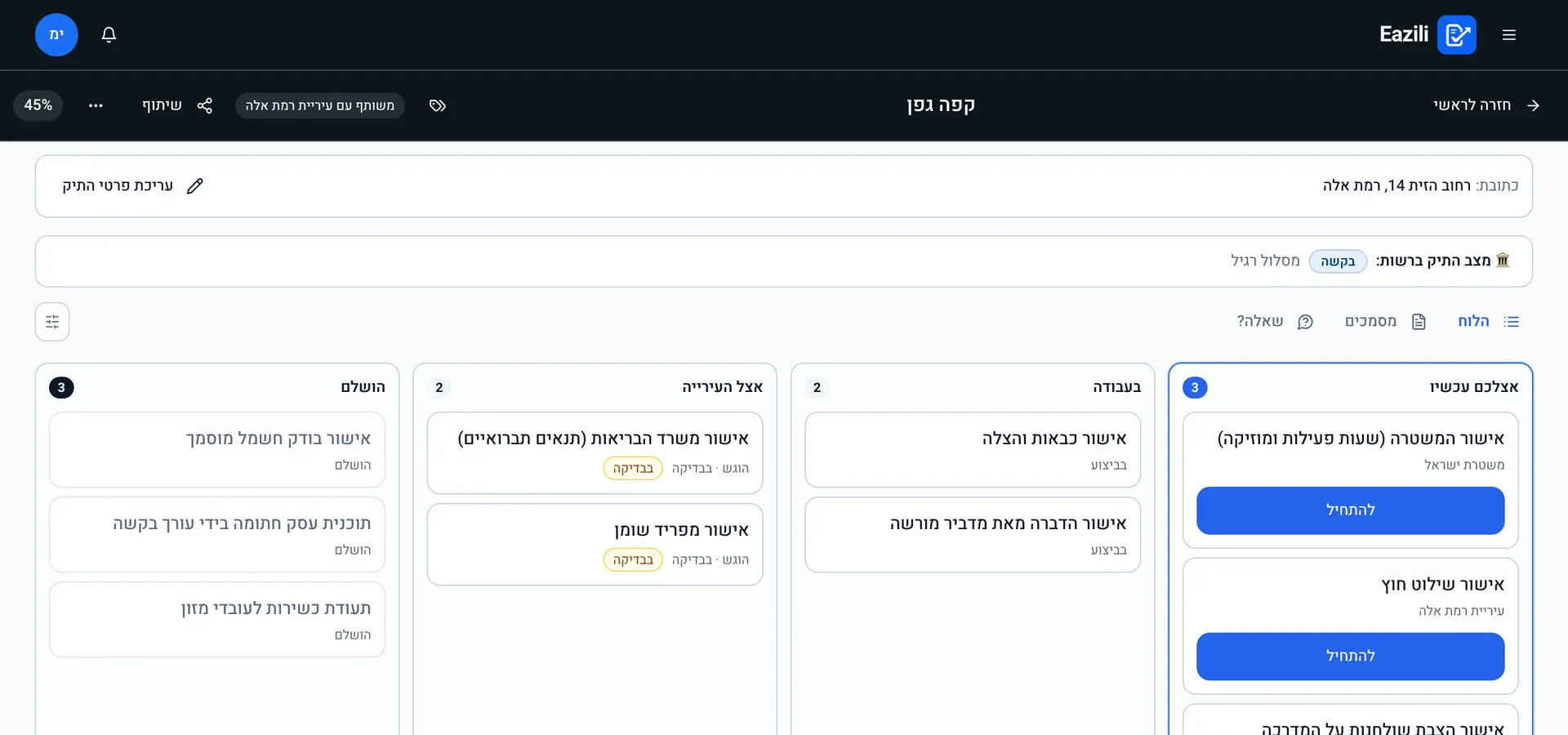Screen dimensions: 1568x735
Task: Click the בקשה status pill
Action: pos(1338,261)
